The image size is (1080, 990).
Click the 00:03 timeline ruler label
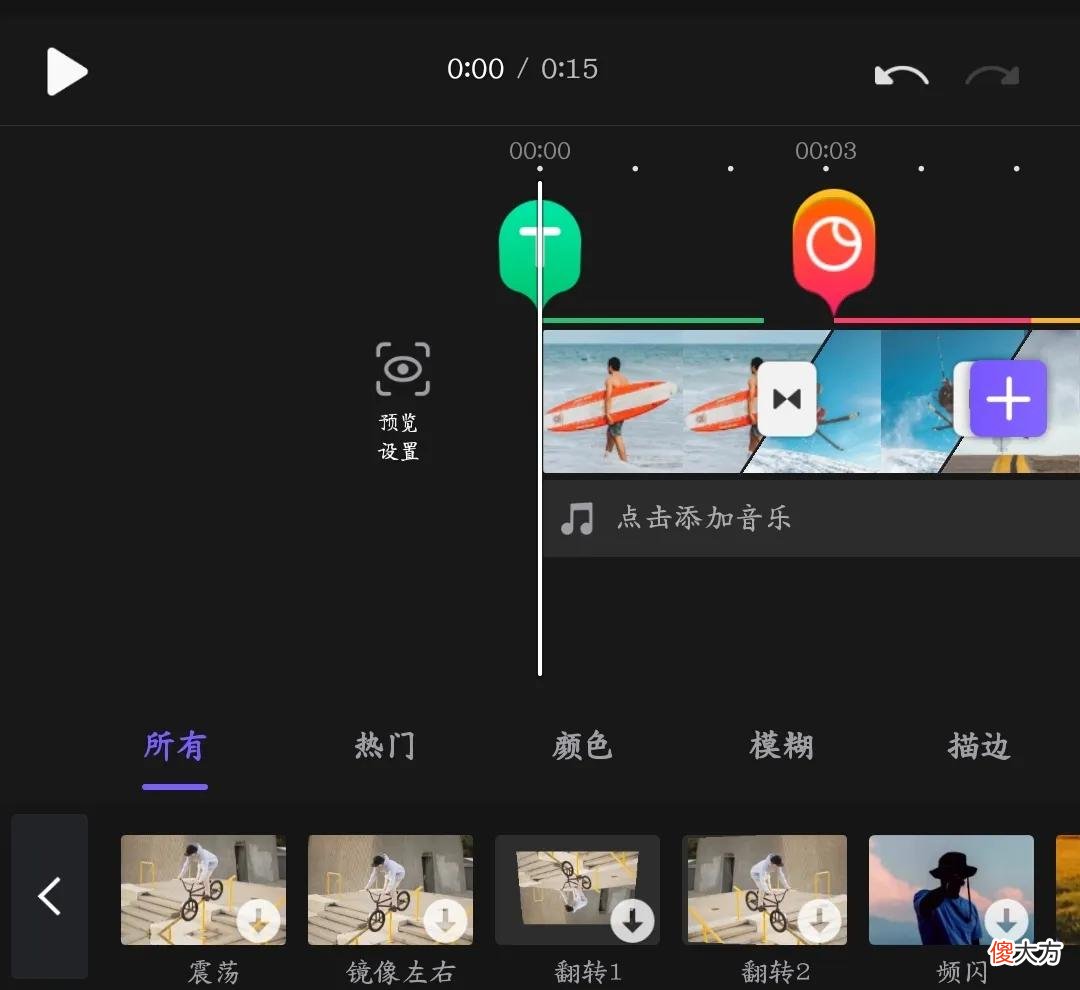826,150
